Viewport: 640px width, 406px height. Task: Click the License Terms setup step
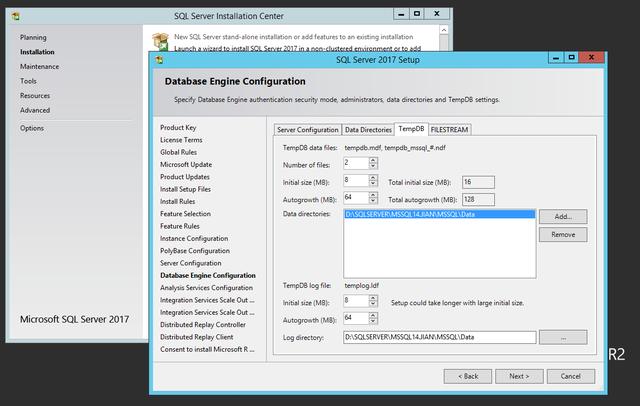click(181, 140)
